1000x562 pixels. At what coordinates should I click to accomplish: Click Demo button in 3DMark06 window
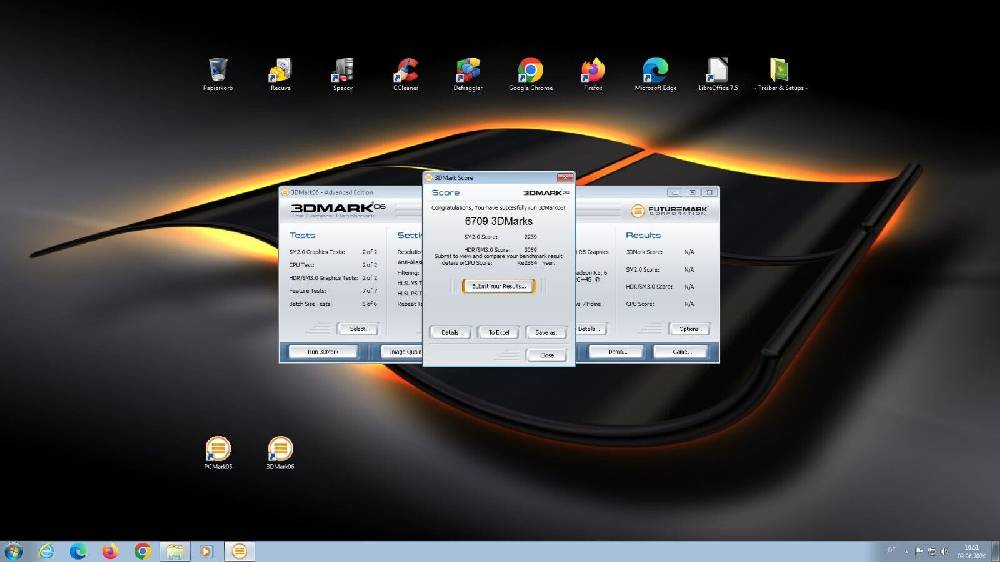click(616, 351)
